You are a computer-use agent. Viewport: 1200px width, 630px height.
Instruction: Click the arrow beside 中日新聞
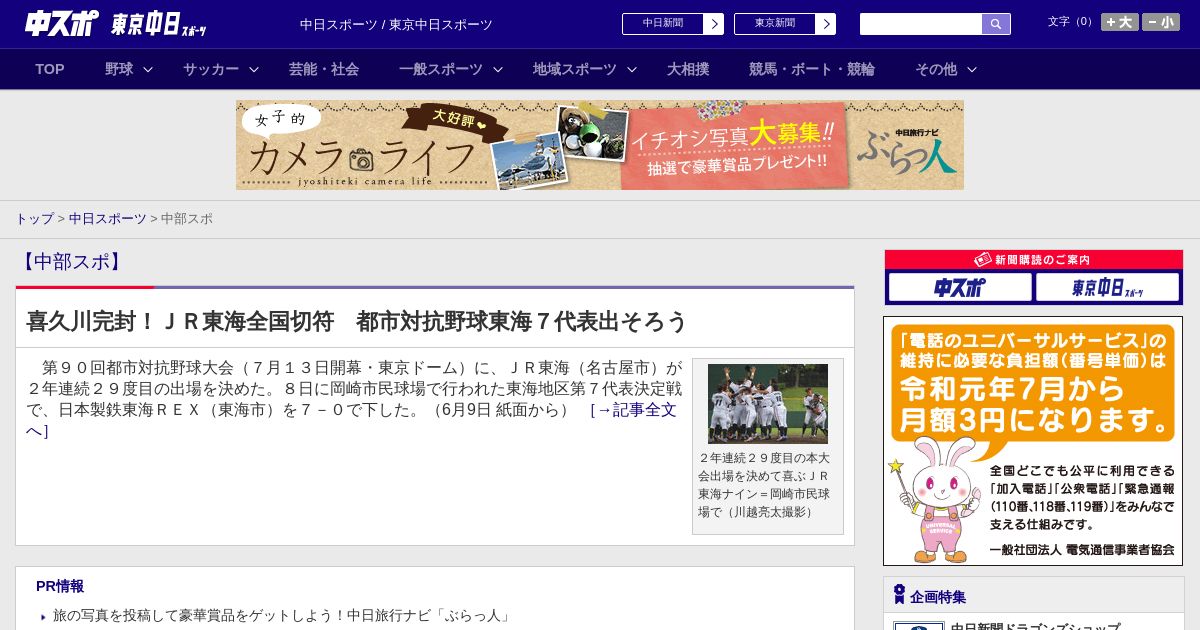point(714,24)
